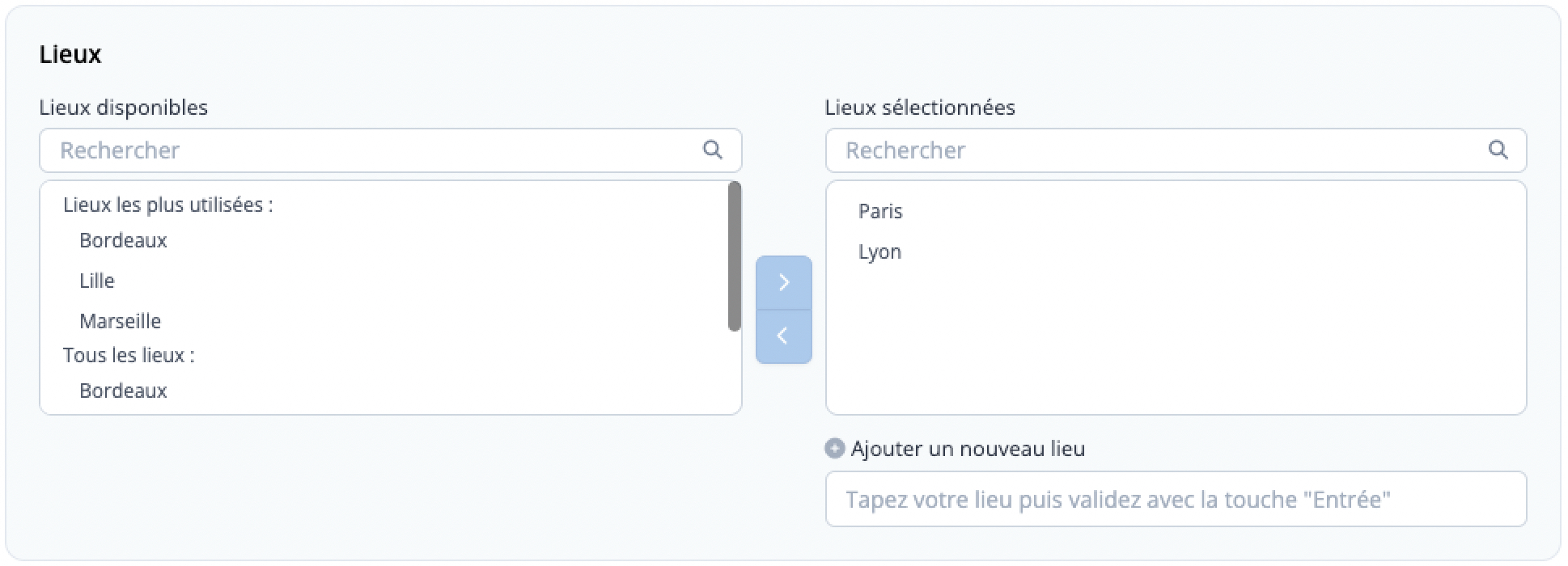Click the available places list scrollbar
This screenshot has width=1568, height=566.
[x=735, y=256]
